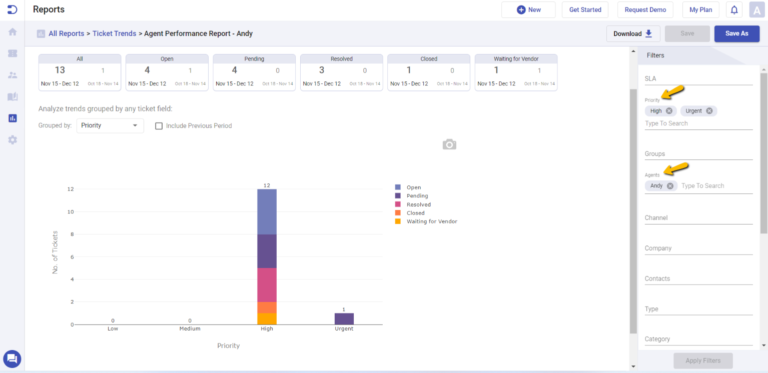Open the Channel filter dropdown
Image resolution: width=768 pixels, height=373 pixels.
(x=698, y=218)
